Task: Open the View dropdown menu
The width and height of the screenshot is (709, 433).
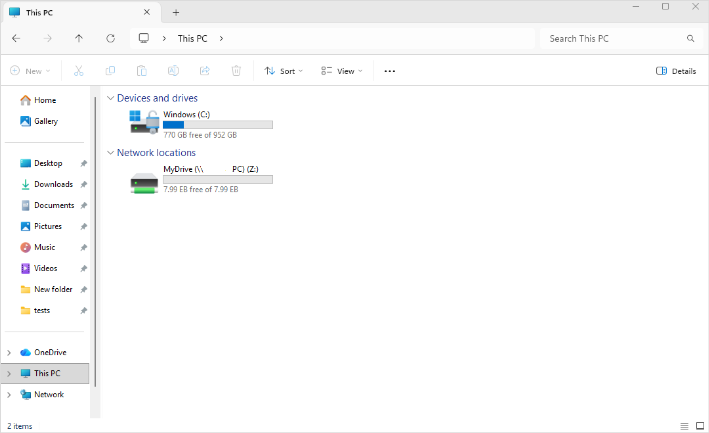Action: (341, 71)
